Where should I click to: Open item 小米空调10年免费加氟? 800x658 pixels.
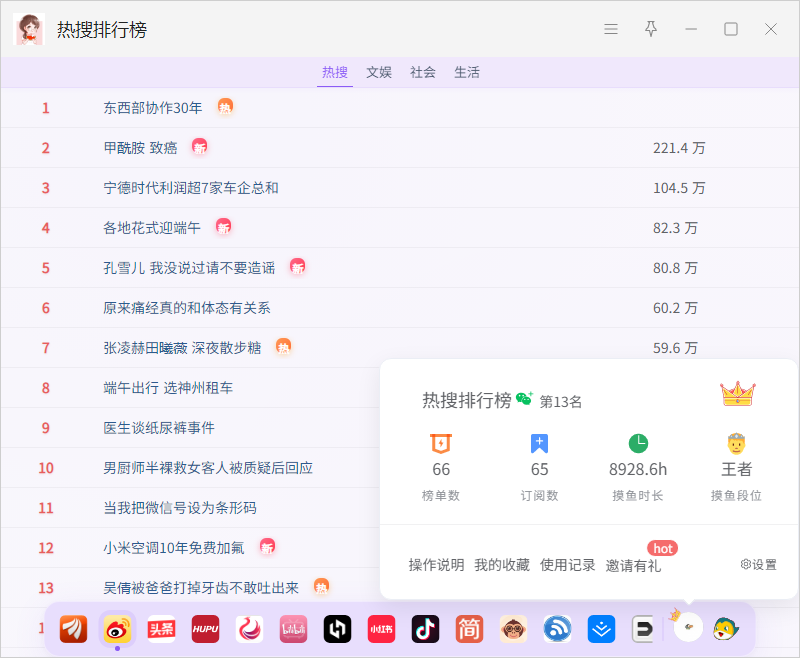[x=173, y=548]
